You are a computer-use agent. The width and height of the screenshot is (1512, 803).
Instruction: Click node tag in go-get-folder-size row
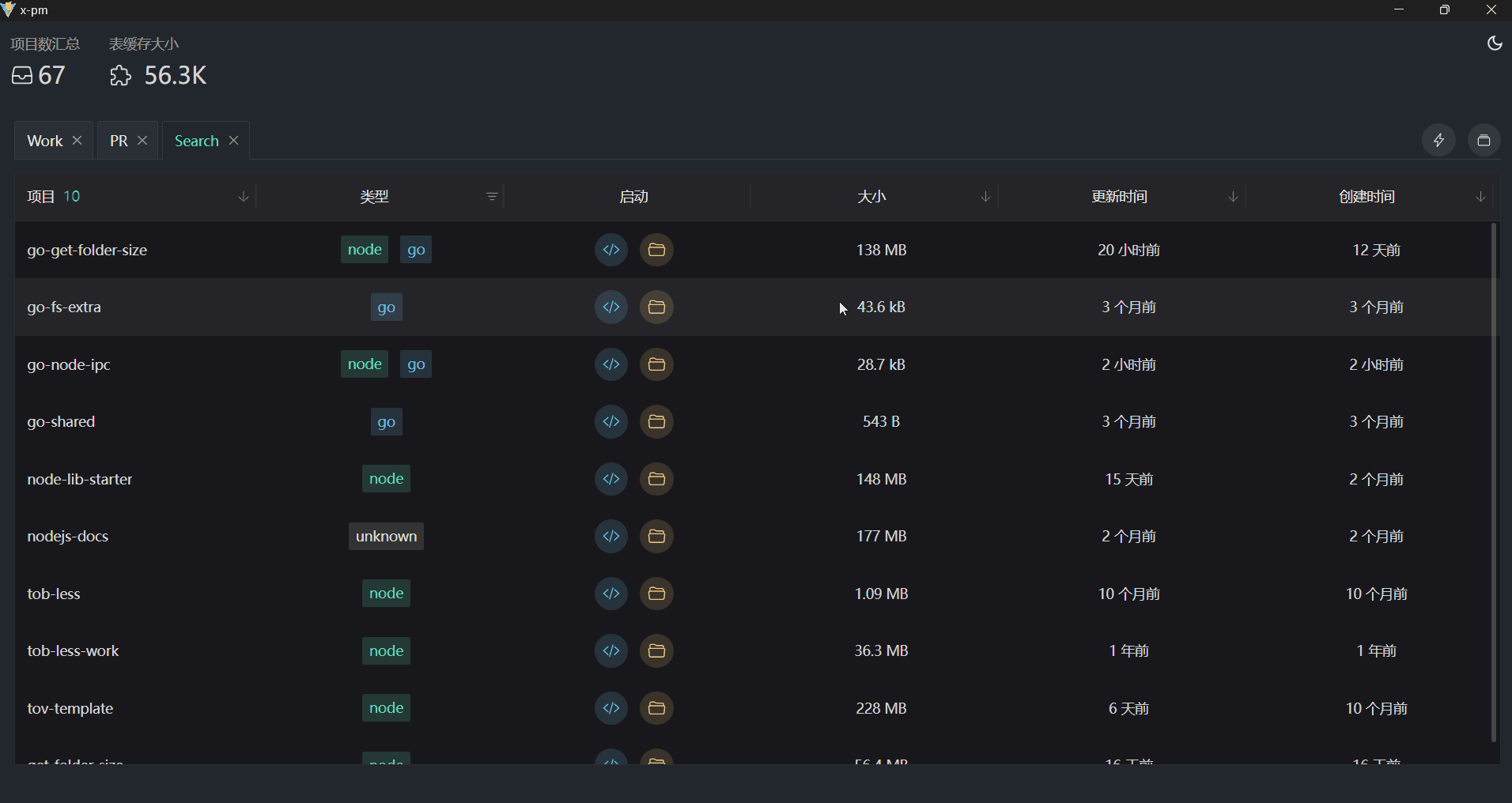[365, 250]
